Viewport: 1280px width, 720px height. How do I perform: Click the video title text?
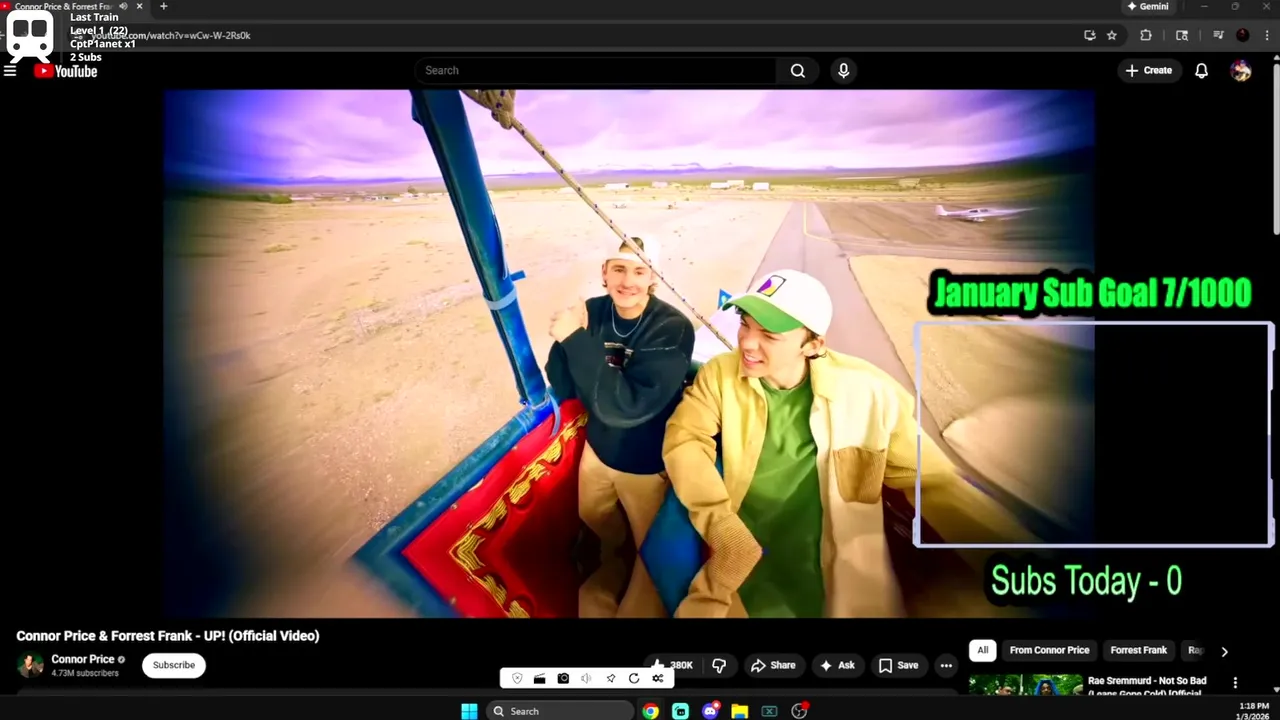[x=168, y=636]
